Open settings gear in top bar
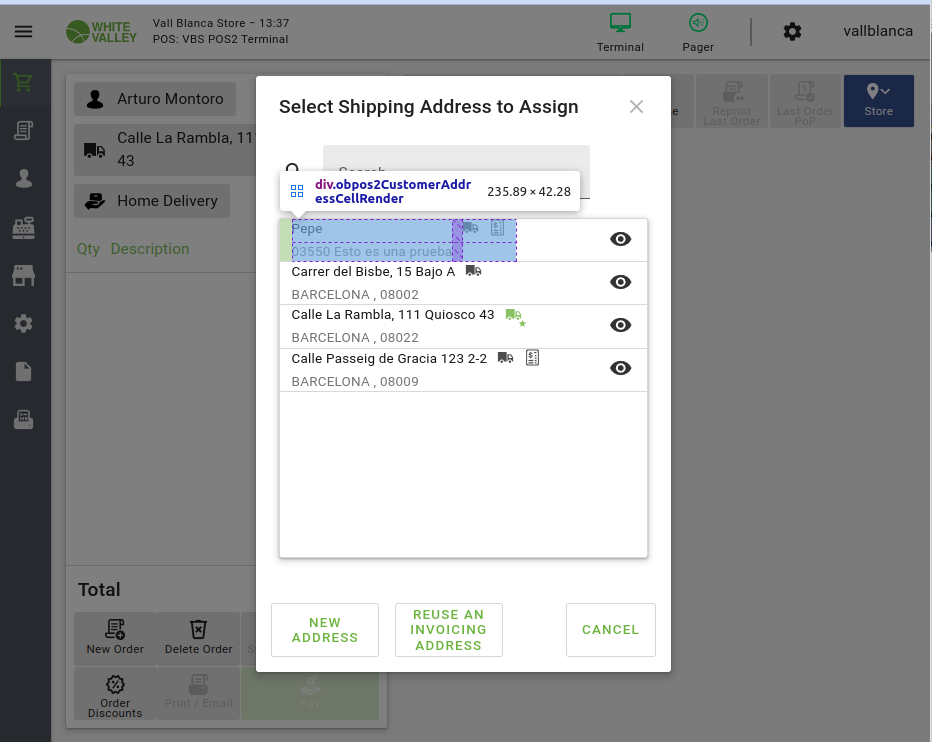Viewport: 932px width, 742px height. coord(792,32)
